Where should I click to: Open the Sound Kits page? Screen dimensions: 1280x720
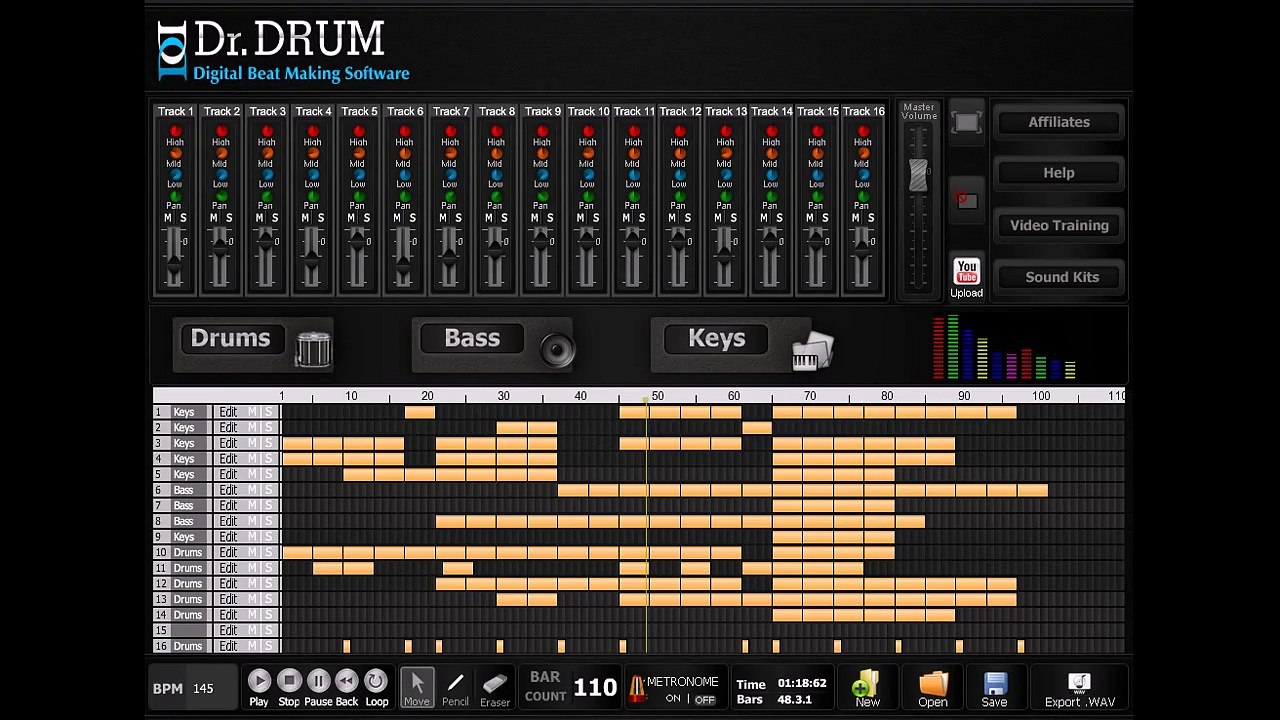pos(1061,277)
